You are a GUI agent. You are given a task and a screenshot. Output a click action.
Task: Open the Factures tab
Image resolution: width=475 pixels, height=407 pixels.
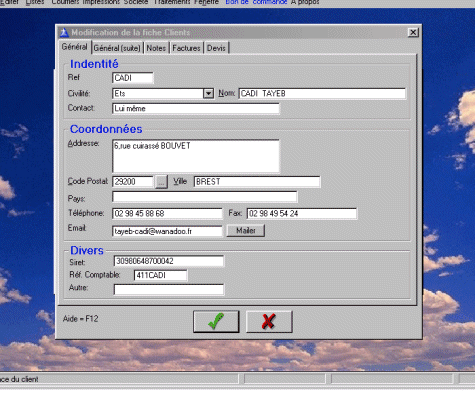click(186, 48)
